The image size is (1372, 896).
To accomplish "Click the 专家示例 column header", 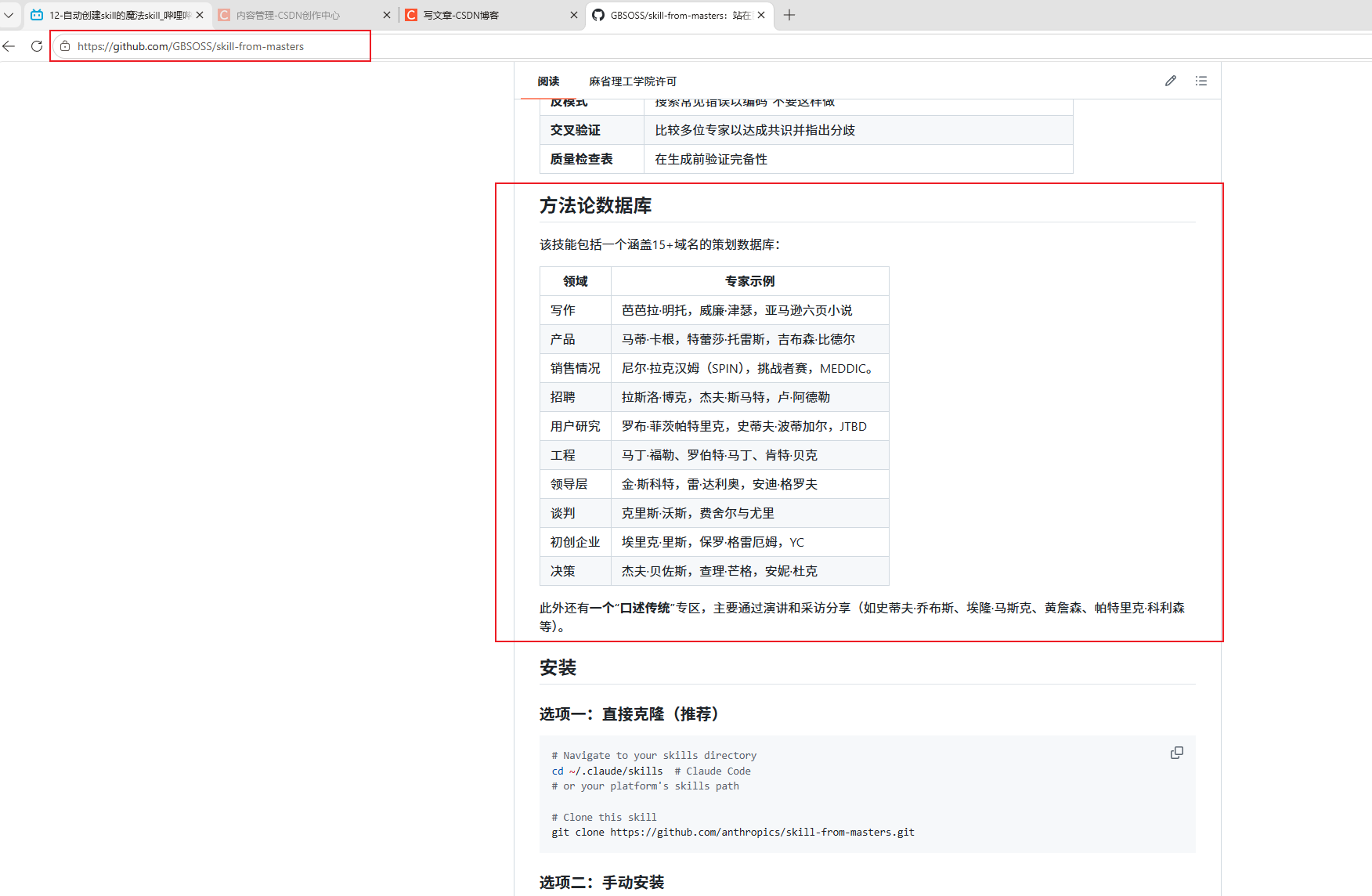I will click(x=750, y=281).
